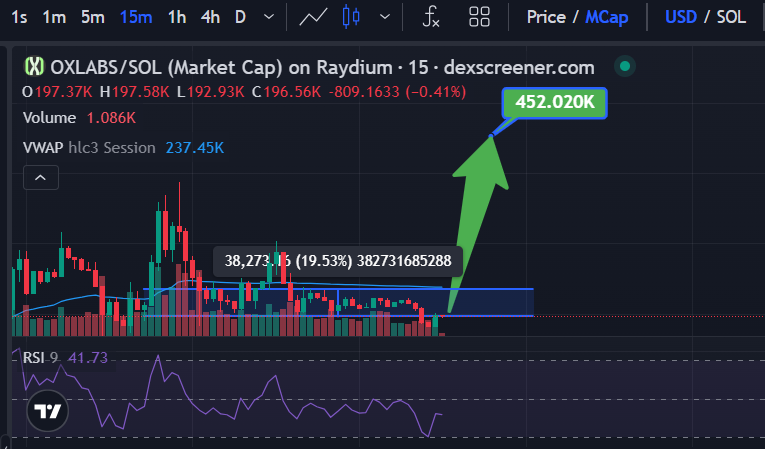
Task: Switch to the 5m timeframe
Action: pos(93,18)
